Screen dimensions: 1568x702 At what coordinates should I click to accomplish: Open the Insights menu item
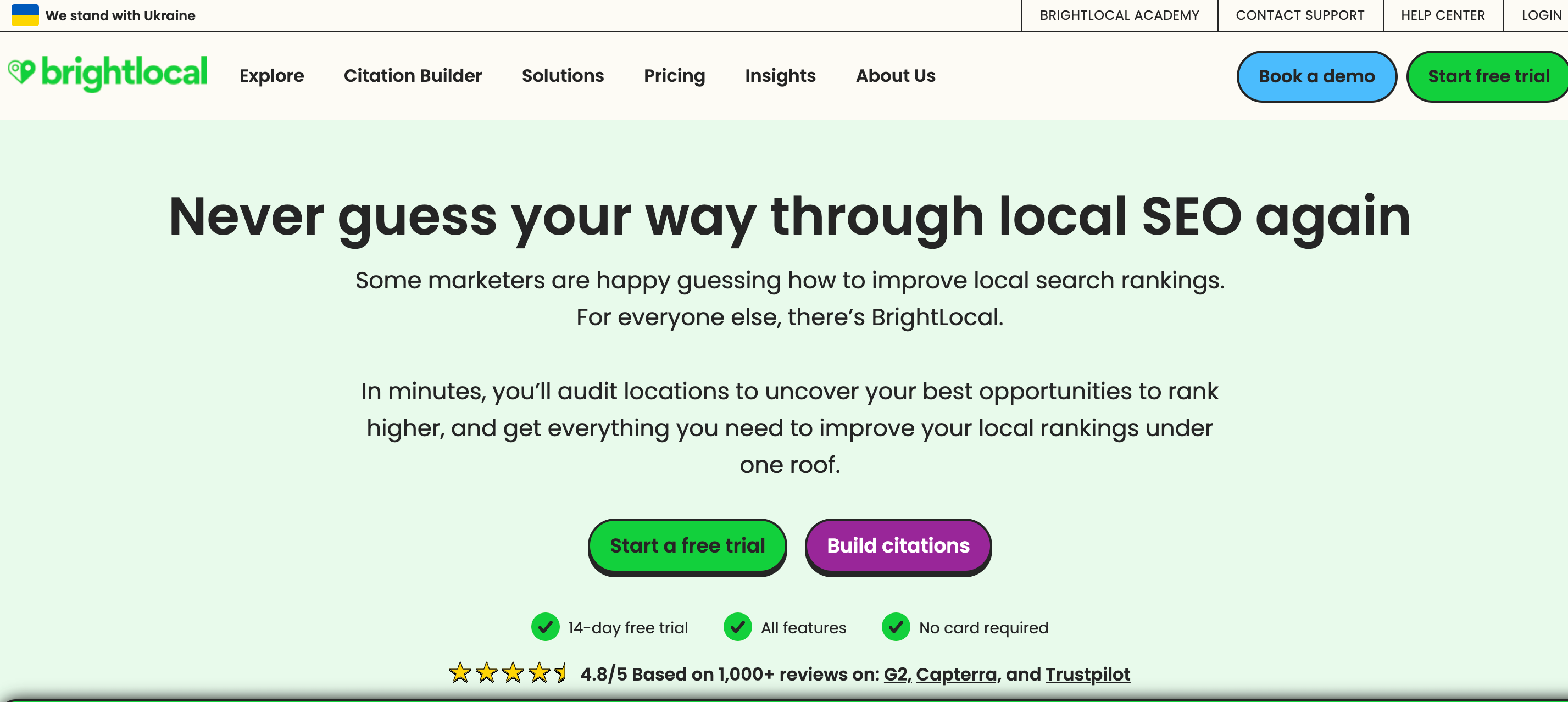[780, 75]
